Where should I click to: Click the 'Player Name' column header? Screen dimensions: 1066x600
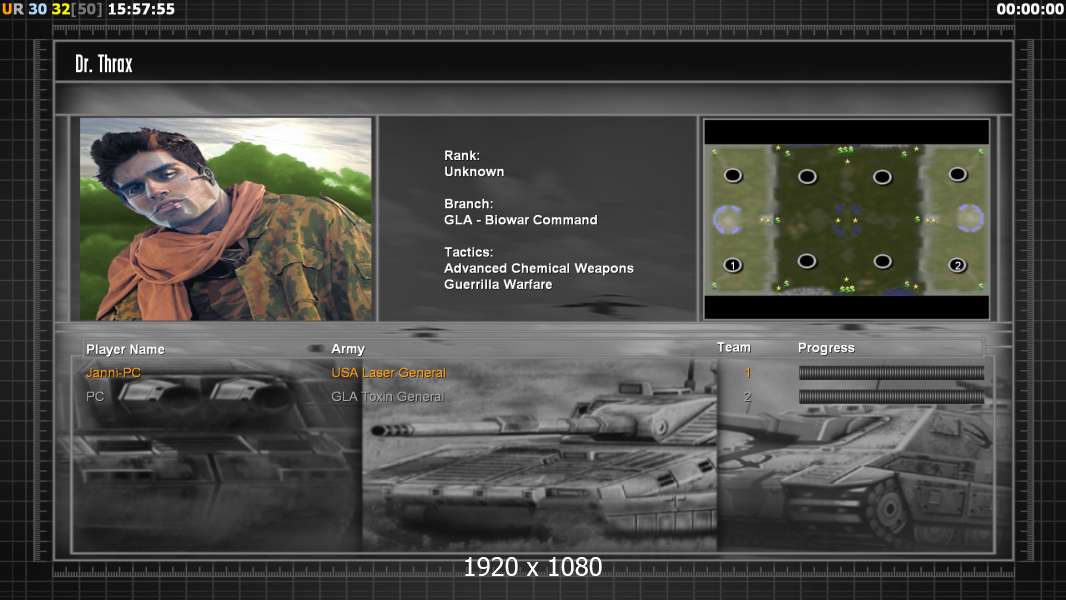click(x=125, y=349)
